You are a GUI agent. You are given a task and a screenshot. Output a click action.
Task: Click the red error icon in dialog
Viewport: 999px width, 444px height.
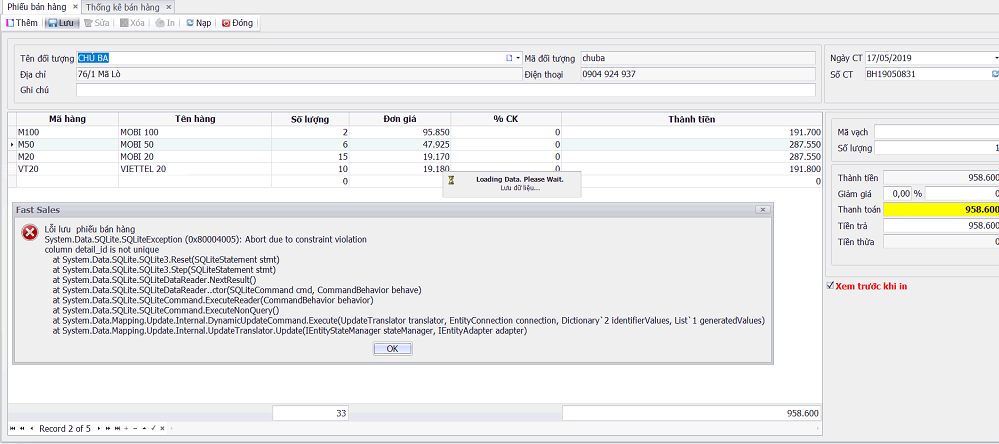tap(29, 233)
